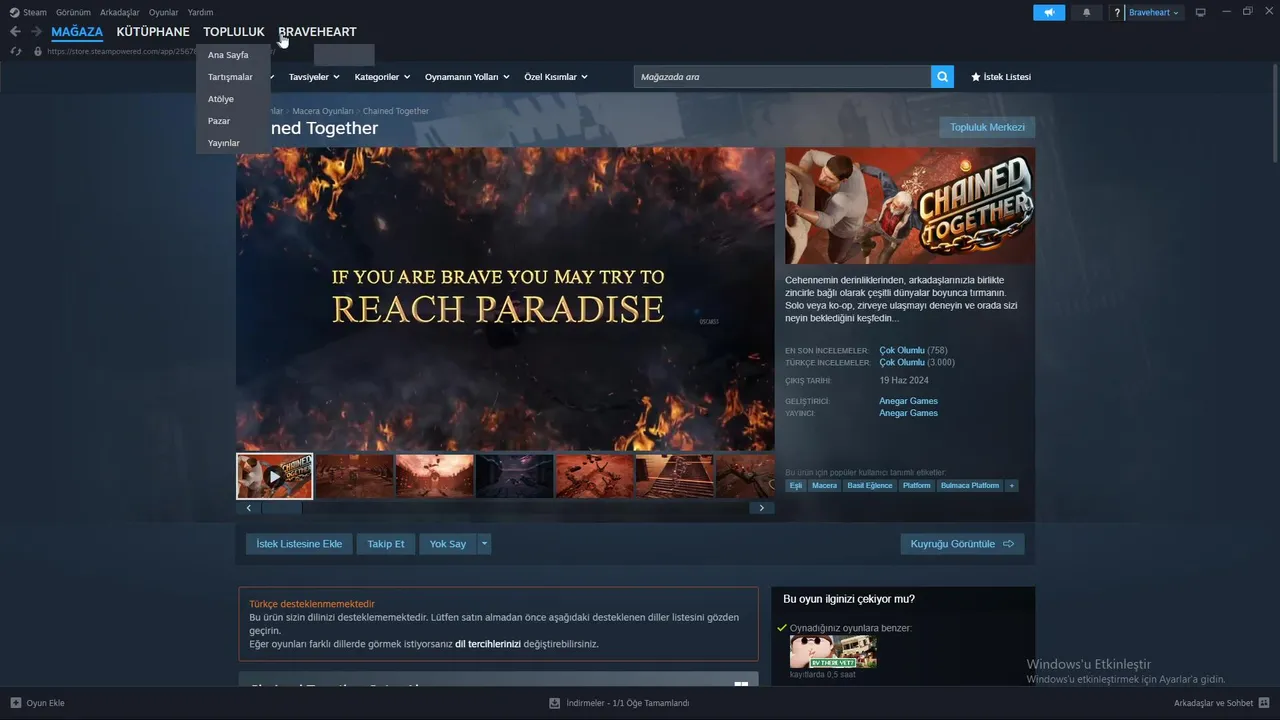The height and width of the screenshot is (720, 1280).
Task: Reload the page with the refresh icon
Action: coord(16,51)
